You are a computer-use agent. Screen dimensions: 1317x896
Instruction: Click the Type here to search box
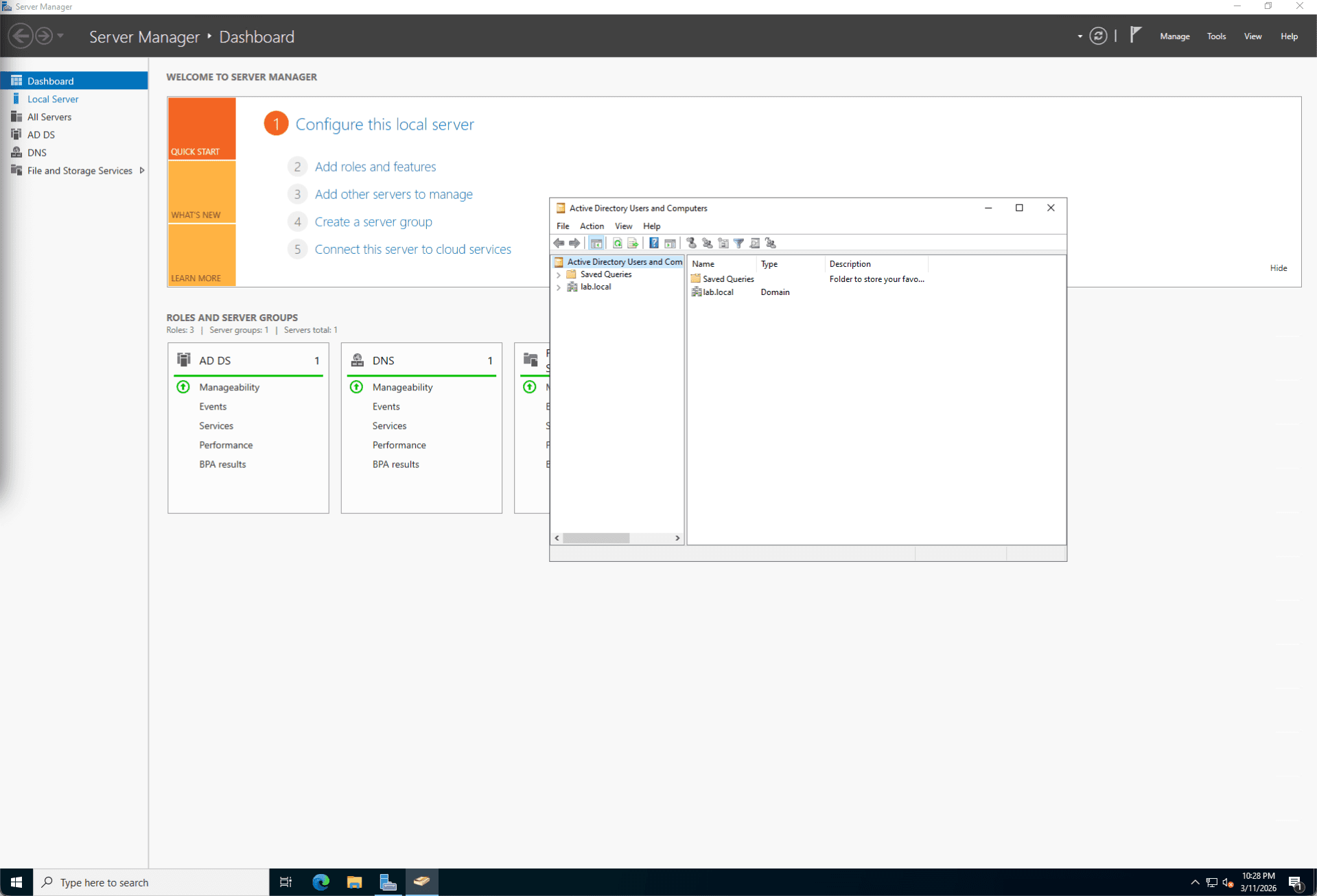click(x=151, y=882)
